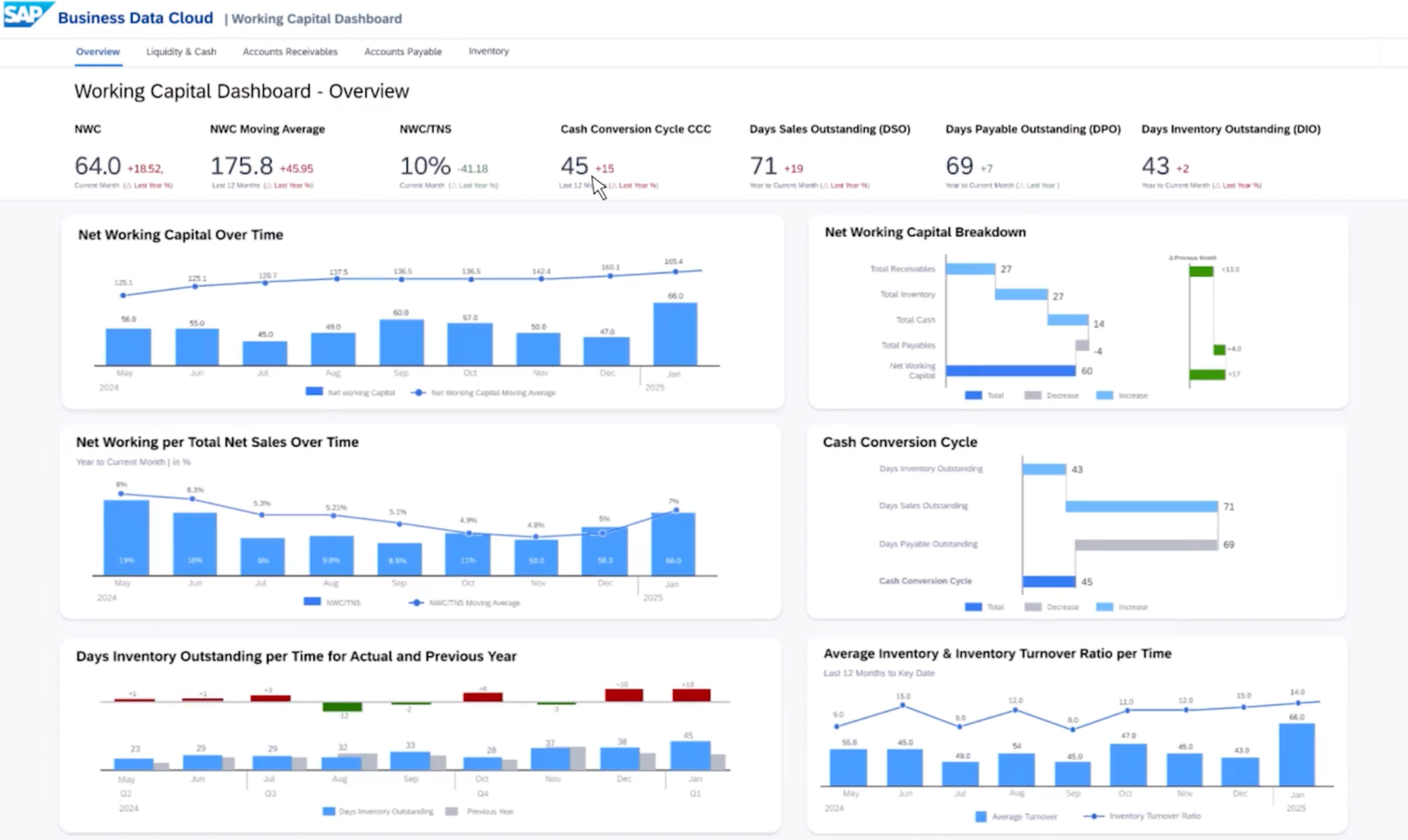The width and height of the screenshot is (1408, 840).
Task: Click the +13.0 green delta bar
Action: coord(1201,271)
